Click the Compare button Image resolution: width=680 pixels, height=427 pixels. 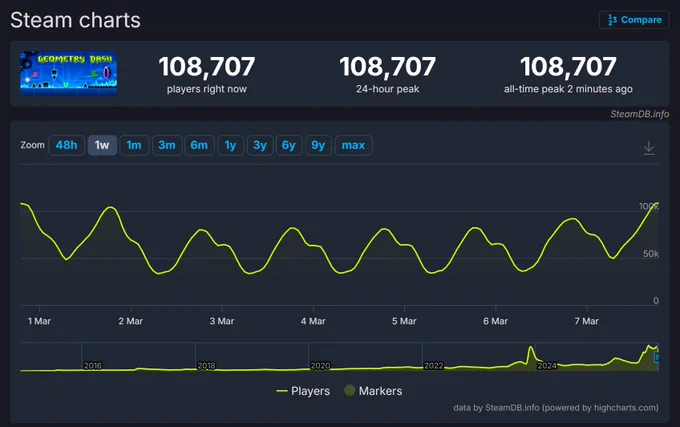point(634,20)
